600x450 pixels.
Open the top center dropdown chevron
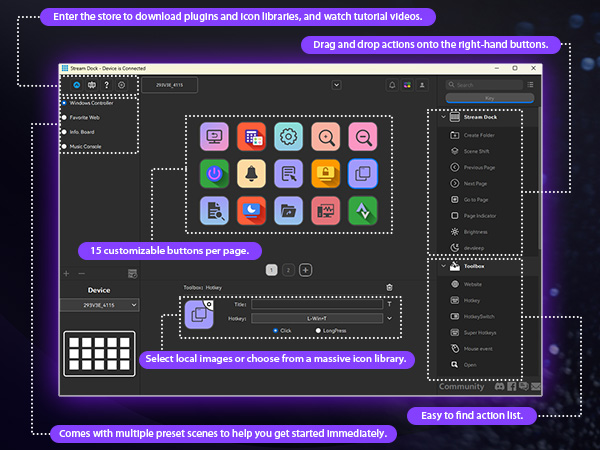337,85
